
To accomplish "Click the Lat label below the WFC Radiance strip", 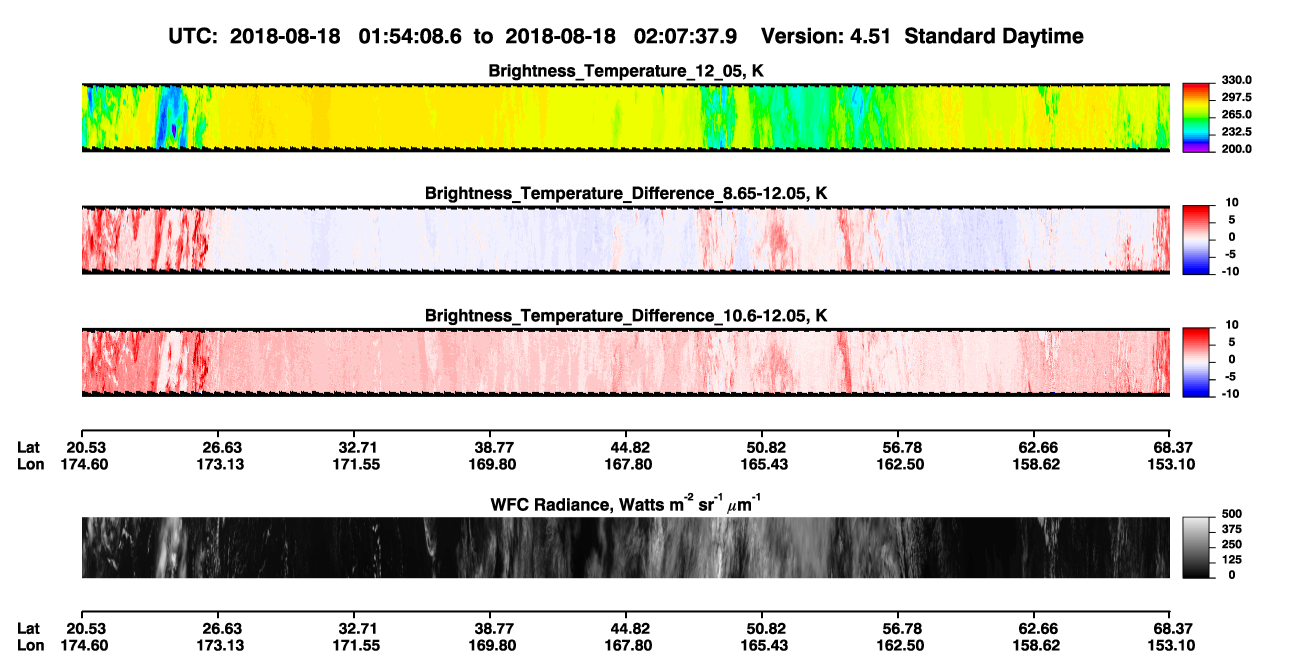I will tap(28, 629).
